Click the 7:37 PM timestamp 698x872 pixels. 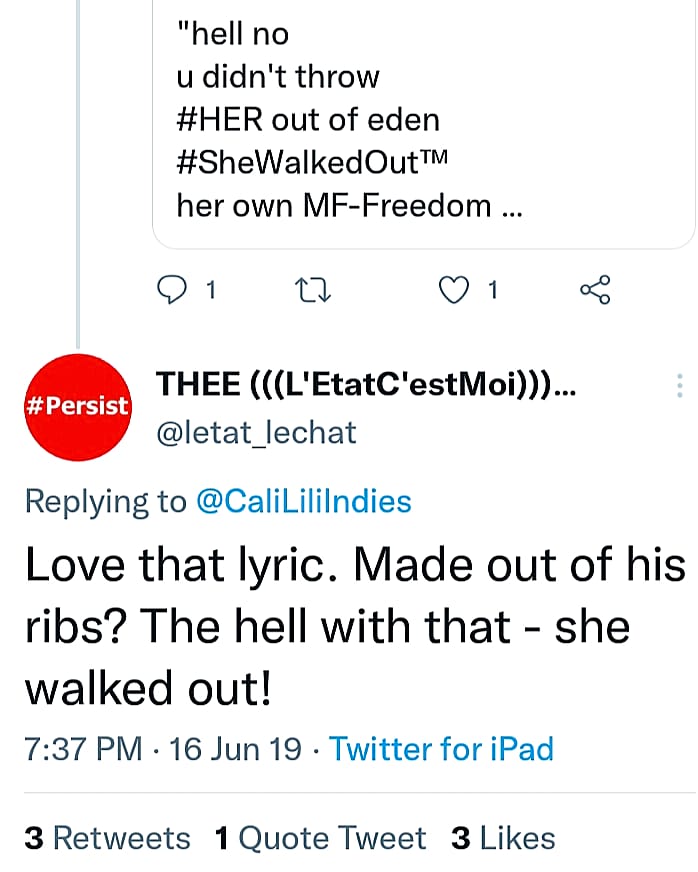pyautogui.click(x=82, y=748)
